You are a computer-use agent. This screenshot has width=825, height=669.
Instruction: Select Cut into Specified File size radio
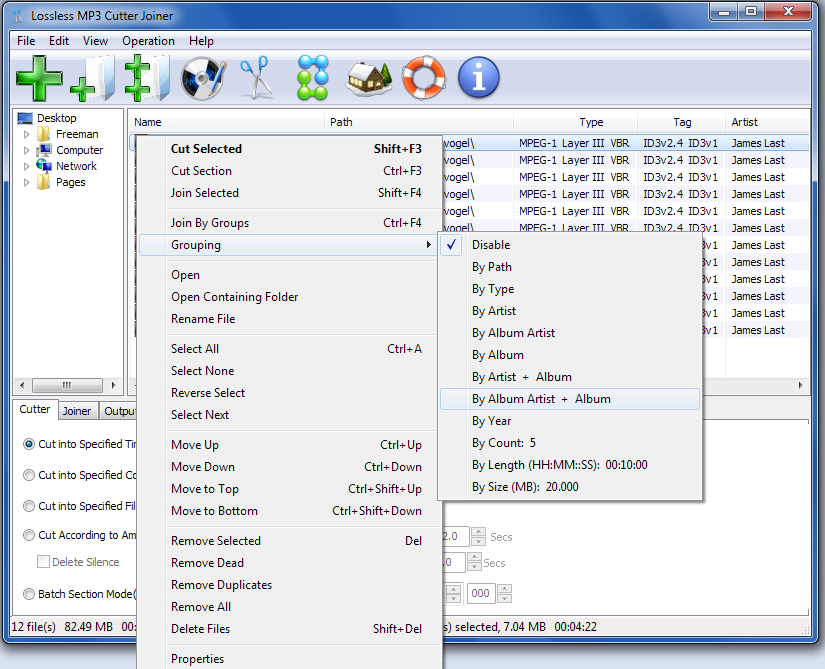pos(29,506)
